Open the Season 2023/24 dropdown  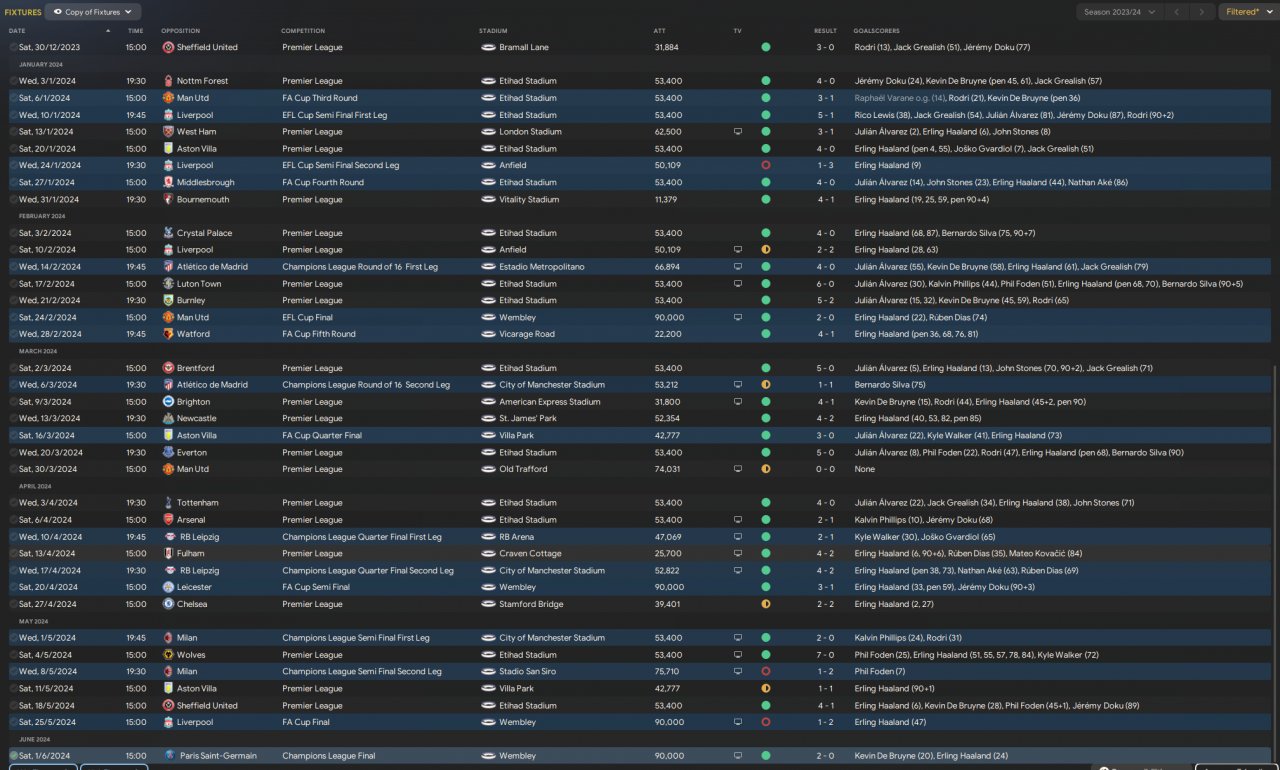pyautogui.click(x=1120, y=12)
